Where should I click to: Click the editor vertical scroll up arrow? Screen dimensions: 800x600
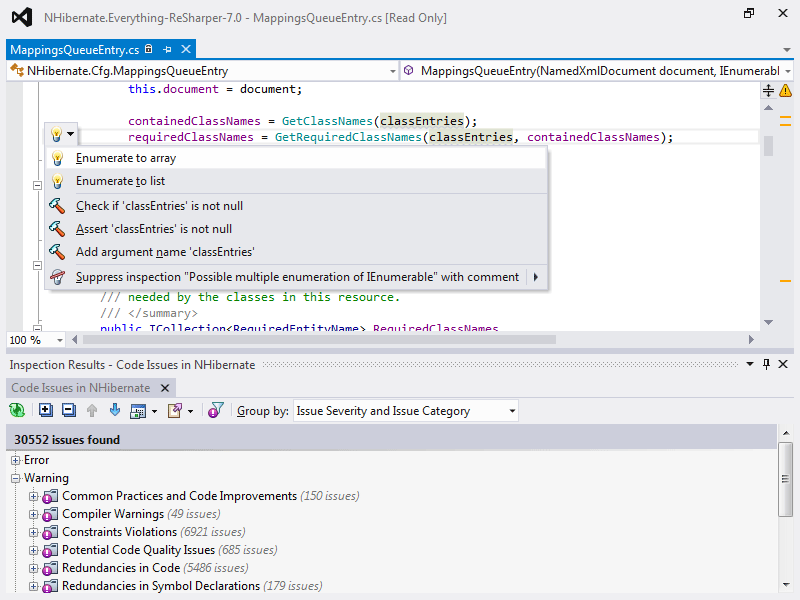(768, 108)
